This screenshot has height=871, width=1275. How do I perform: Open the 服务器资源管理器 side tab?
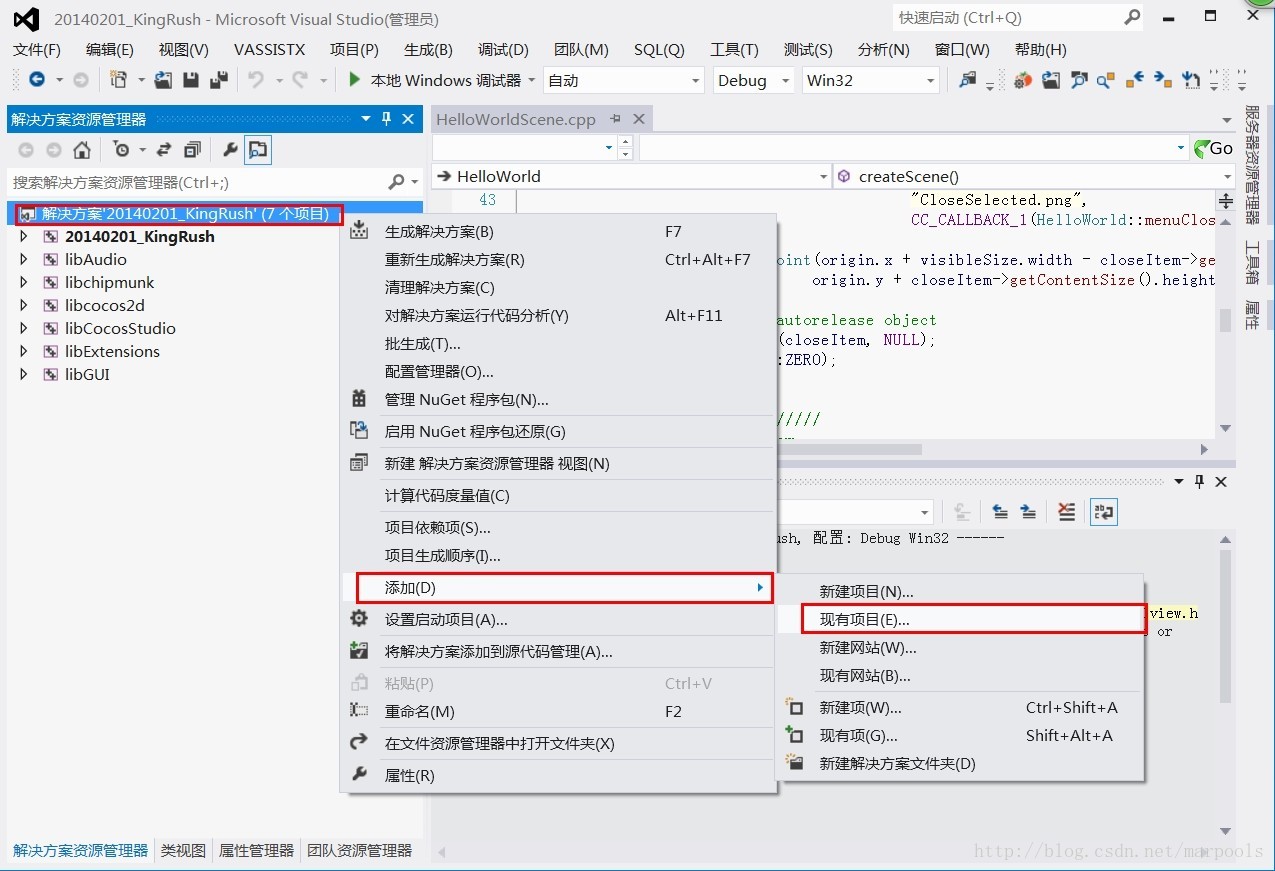[x=1252, y=166]
